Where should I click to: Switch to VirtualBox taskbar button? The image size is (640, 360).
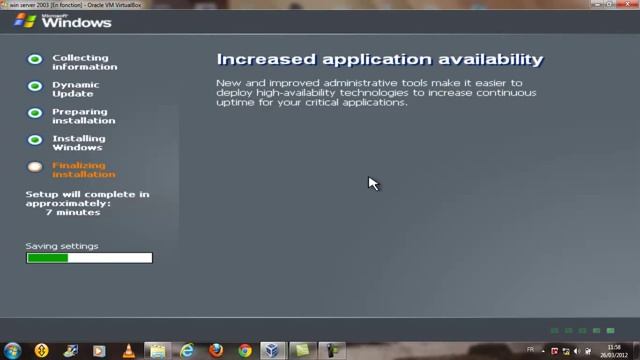pyautogui.click(x=273, y=351)
